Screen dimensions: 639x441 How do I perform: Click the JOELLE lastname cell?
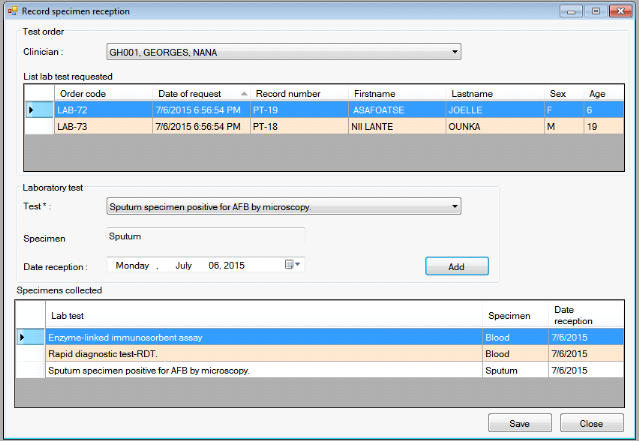495,110
